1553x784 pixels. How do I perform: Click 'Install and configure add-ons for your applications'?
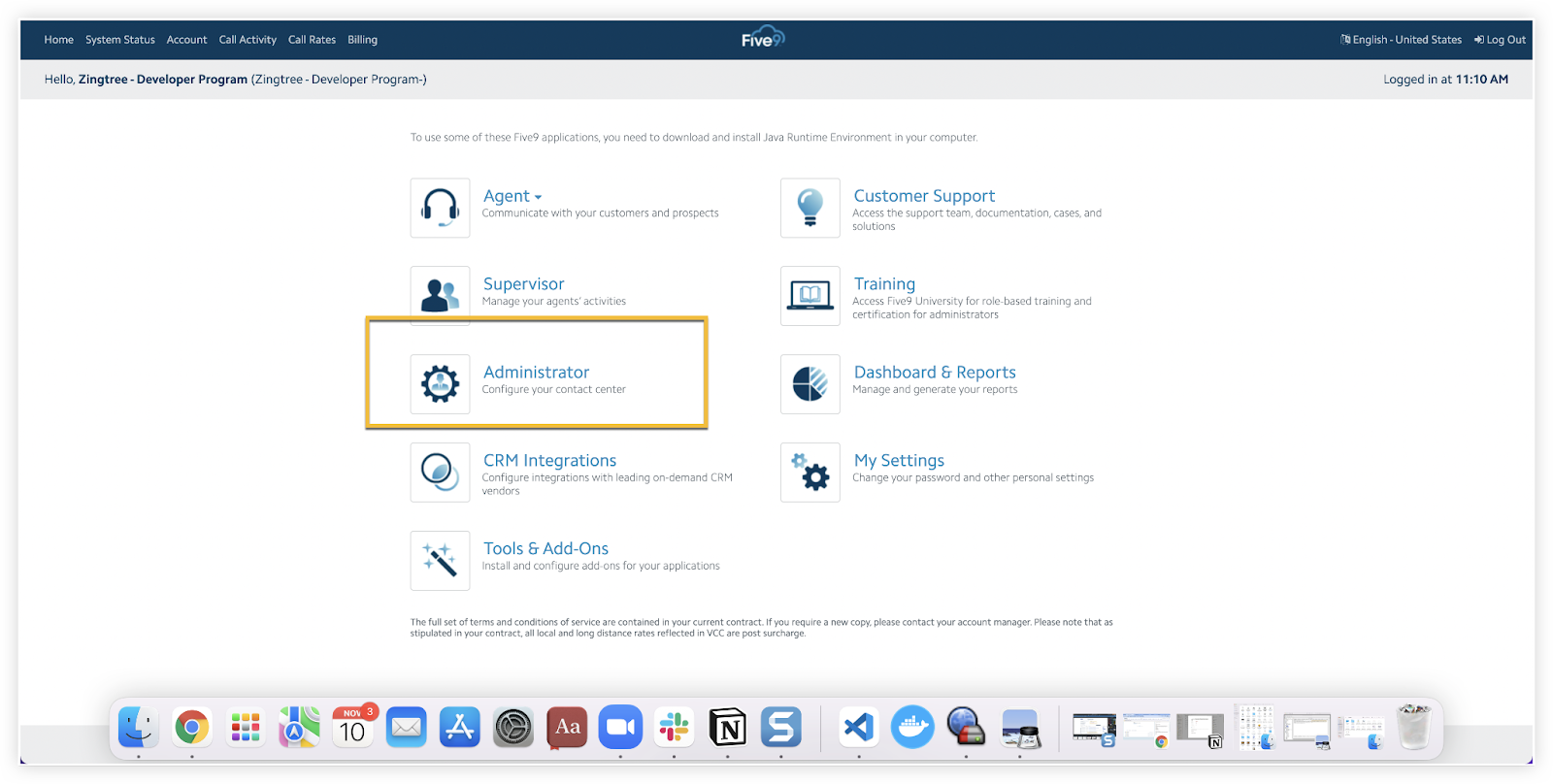[x=601, y=567]
